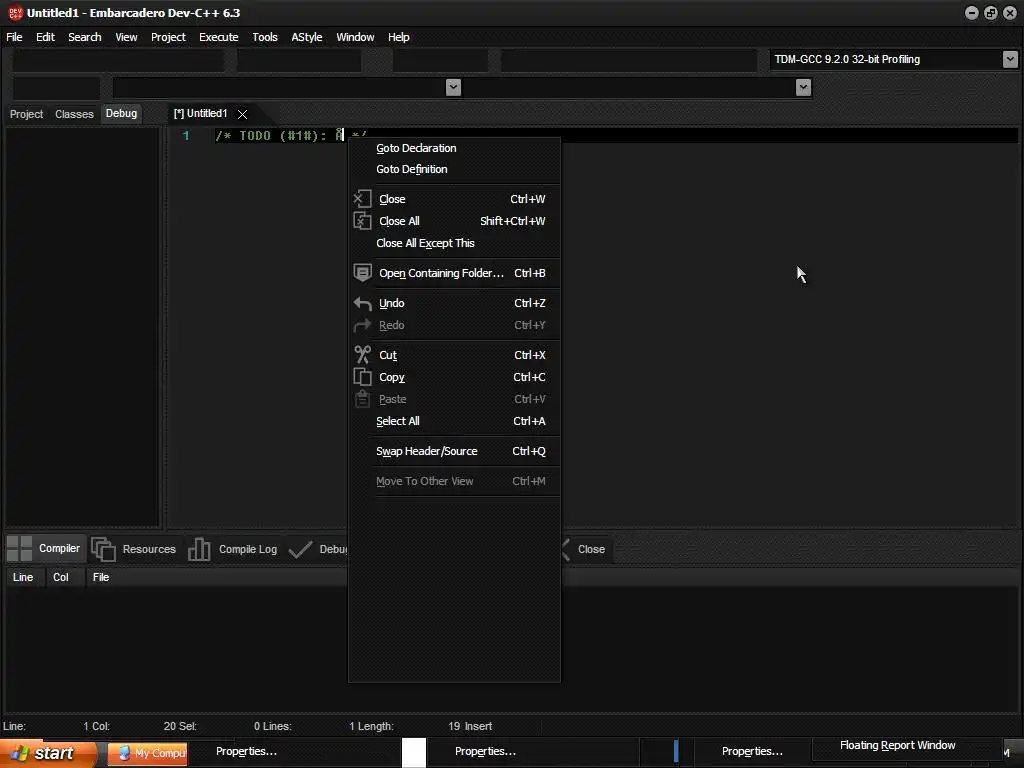The width and height of the screenshot is (1024, 768).
Task: Open the Tools menu
Action: [x=264, y=37]
